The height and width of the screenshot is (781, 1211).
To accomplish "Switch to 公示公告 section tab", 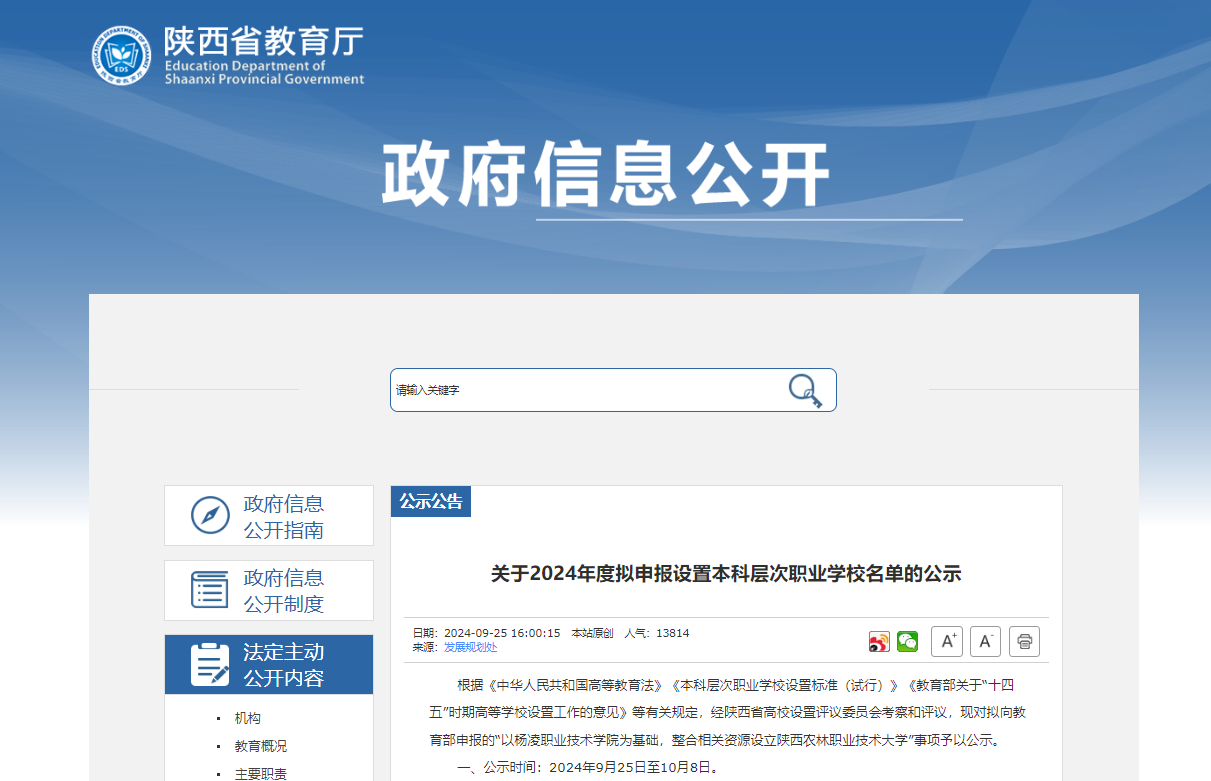I will (432, 501).
